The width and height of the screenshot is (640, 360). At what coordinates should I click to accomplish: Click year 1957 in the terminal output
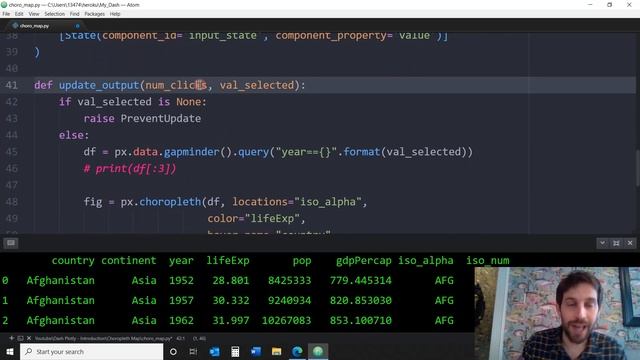[181, 300]
